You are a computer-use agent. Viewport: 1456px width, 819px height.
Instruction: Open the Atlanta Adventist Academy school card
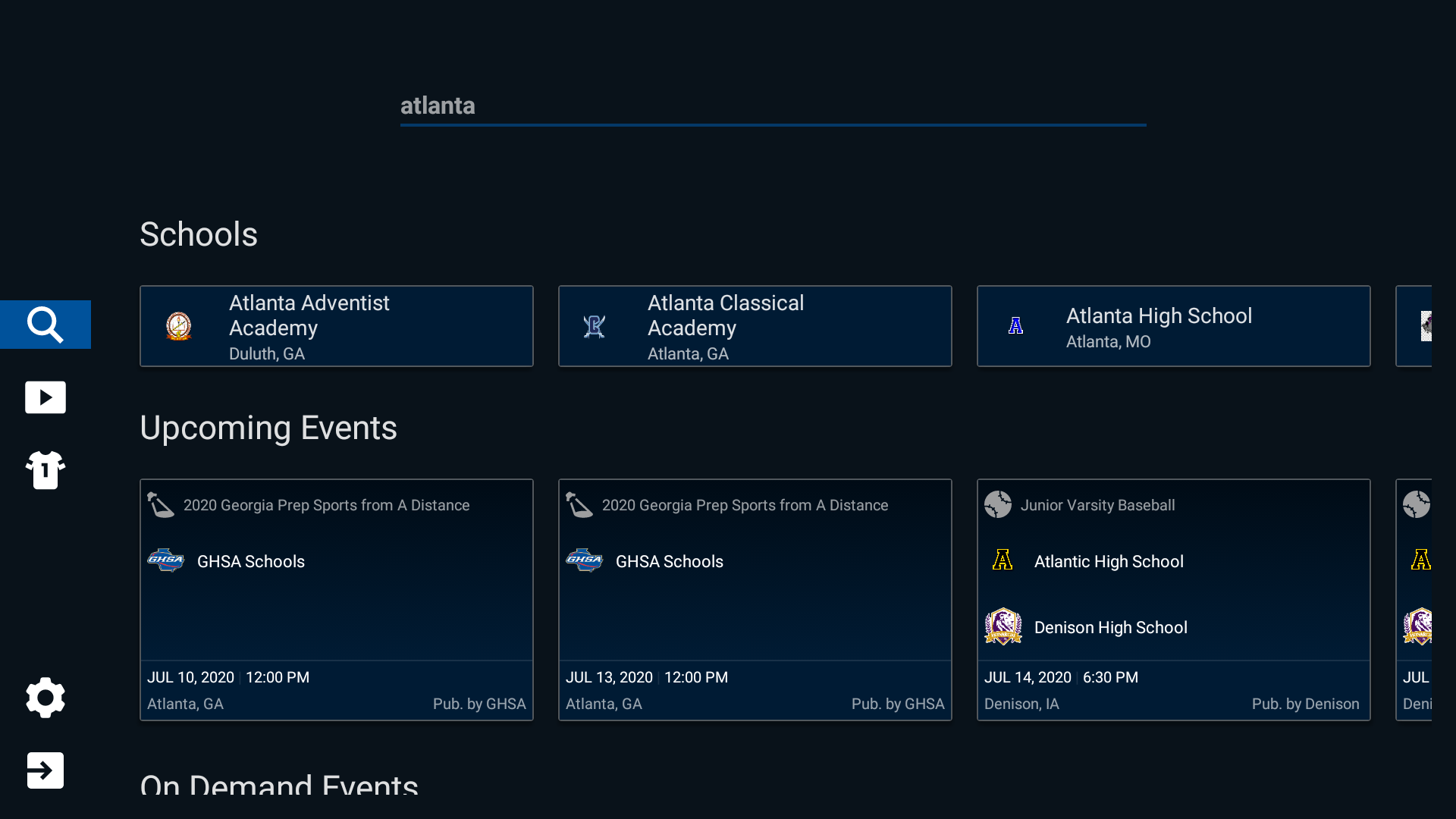click(336, 325)
